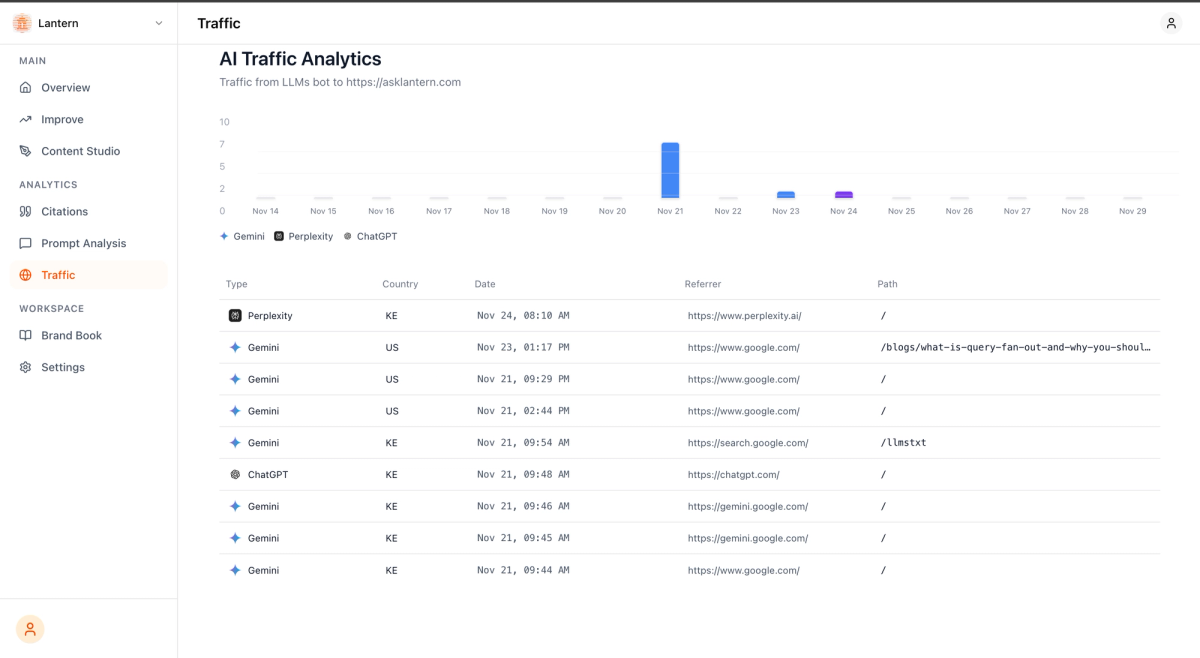Click gemini.google.com referrer in 09:45 AM row
This screenshot has height=658, width=1200.
coord(748,538)
